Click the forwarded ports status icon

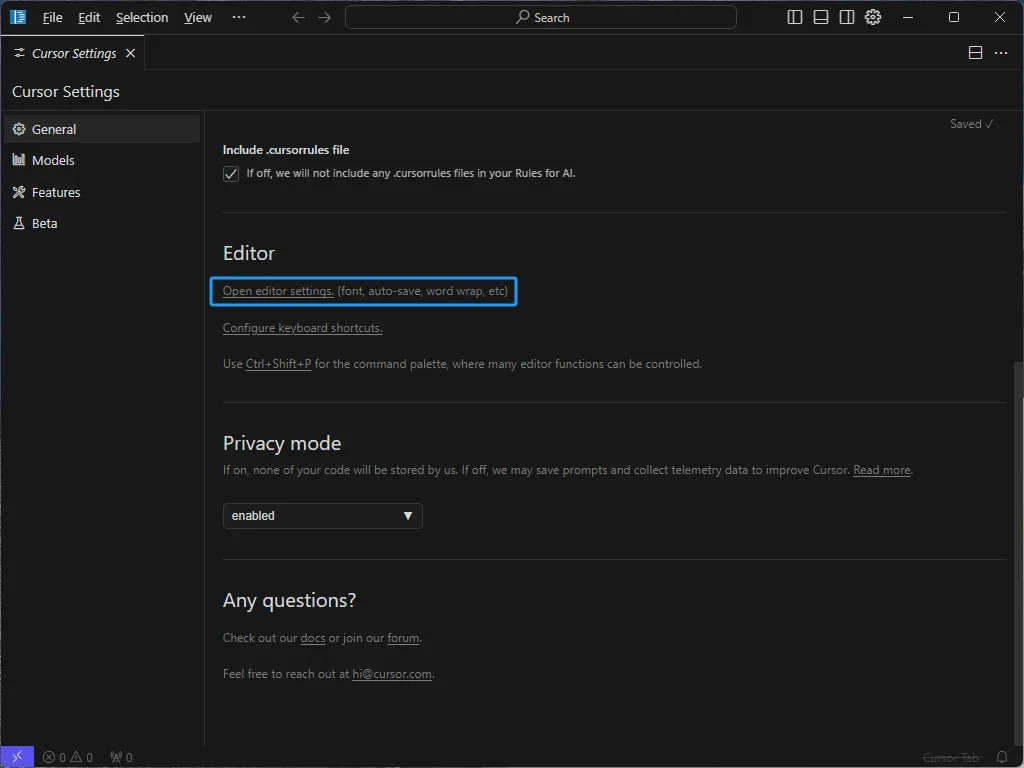pos(121,758)
